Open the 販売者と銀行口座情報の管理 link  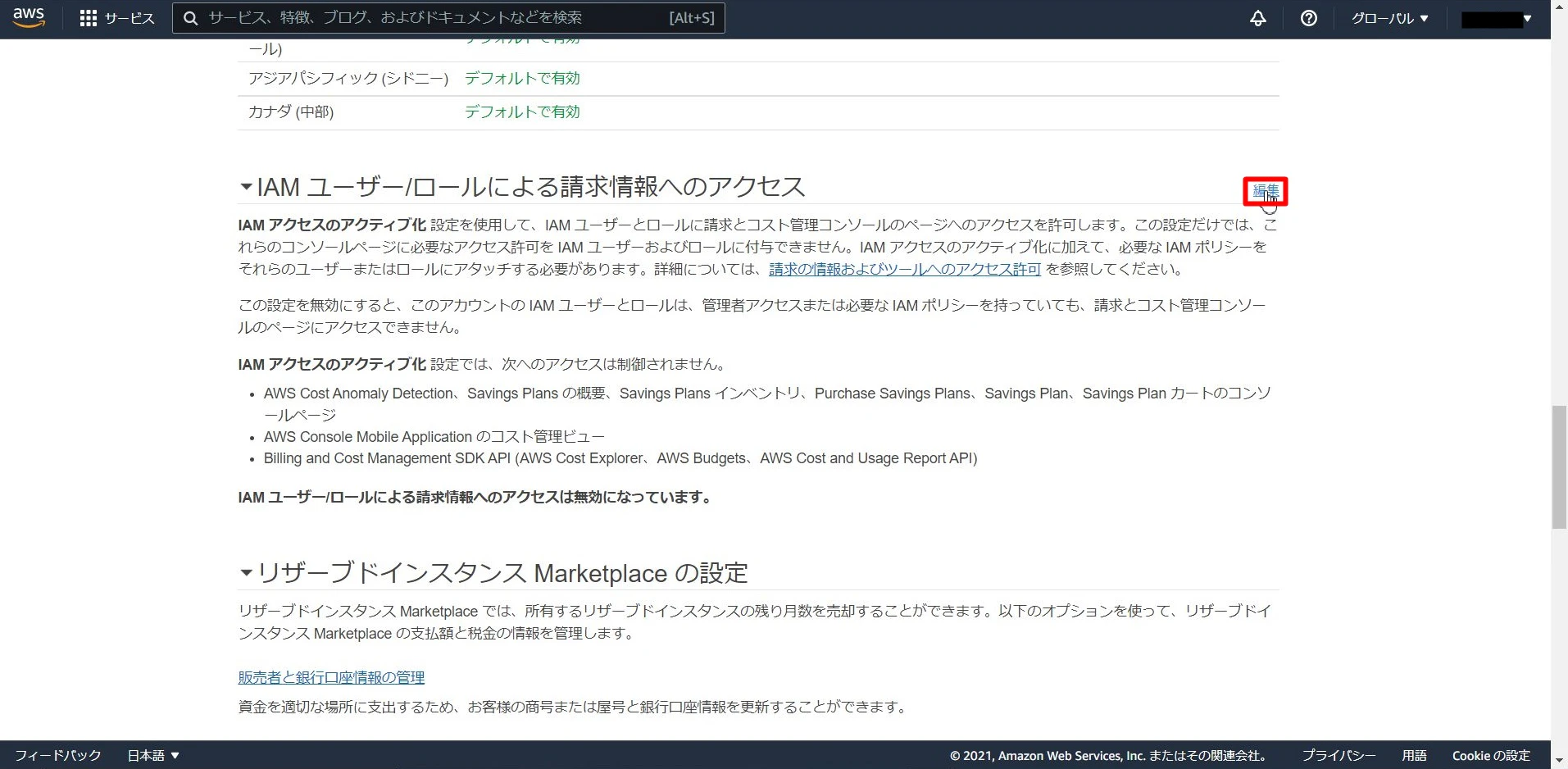pyautogui.click(x=331, y=677)
